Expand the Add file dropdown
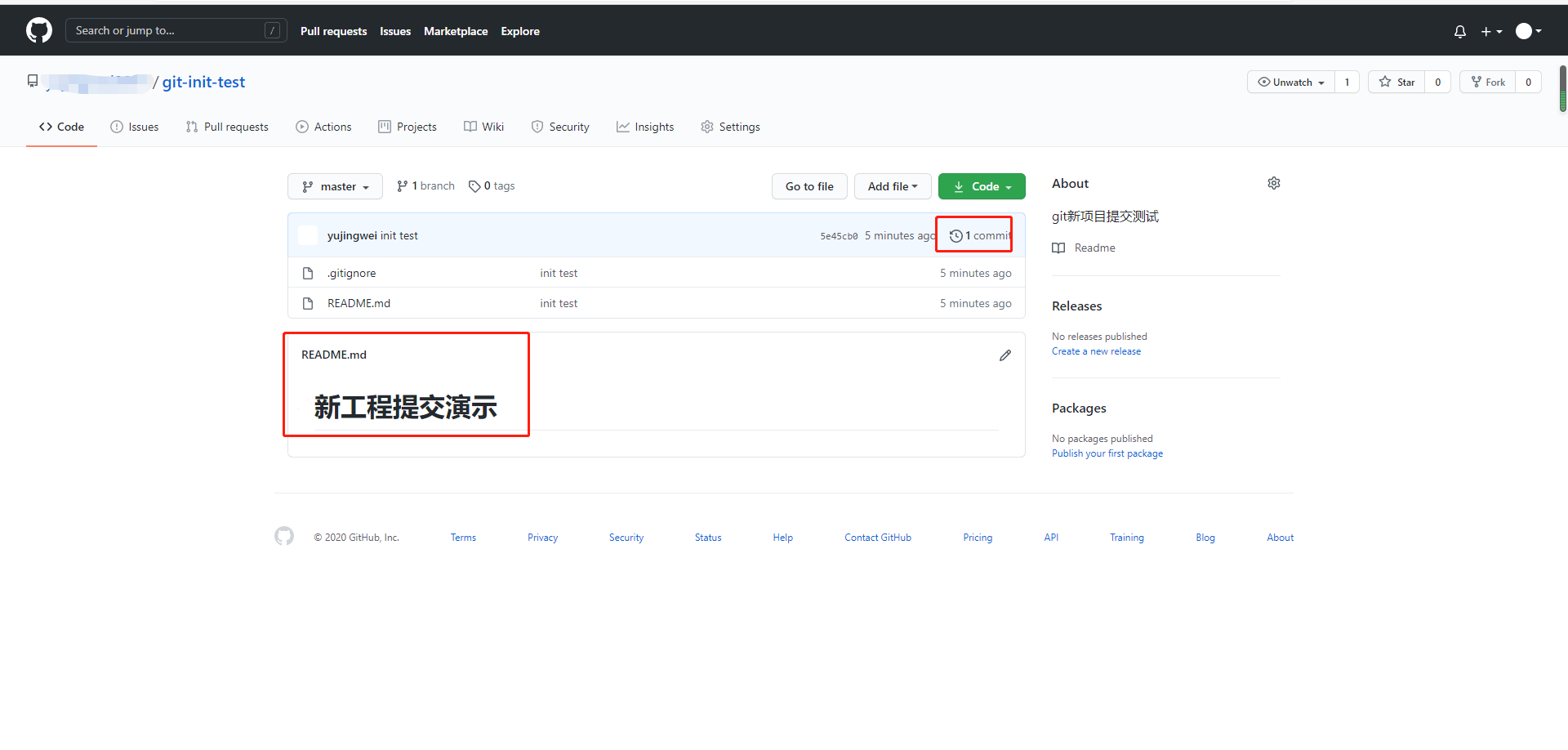This screenshot has height=750, width=1568. tap(893, 186)
